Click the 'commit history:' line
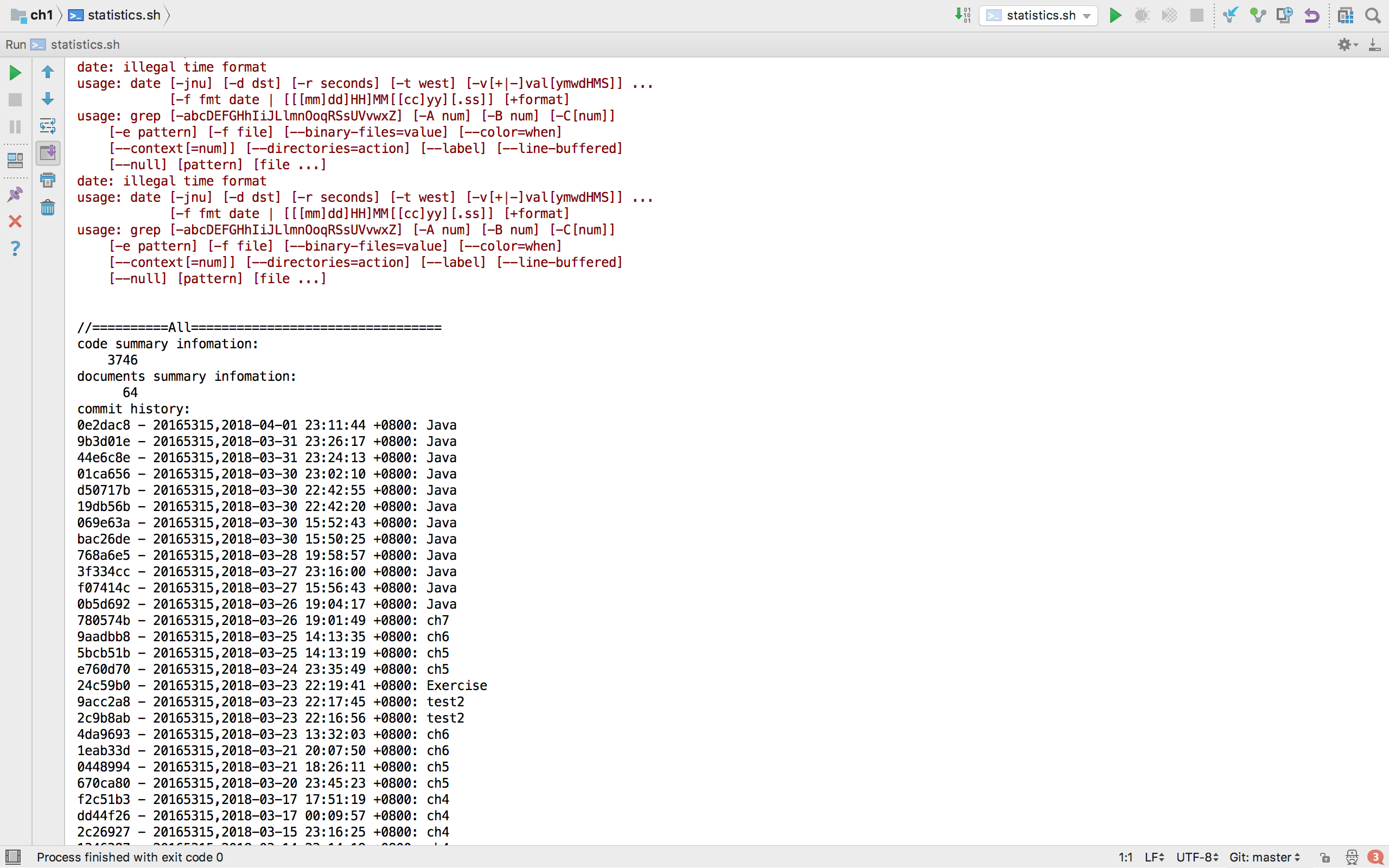The image size is (1389, 868). coord(133,409)
